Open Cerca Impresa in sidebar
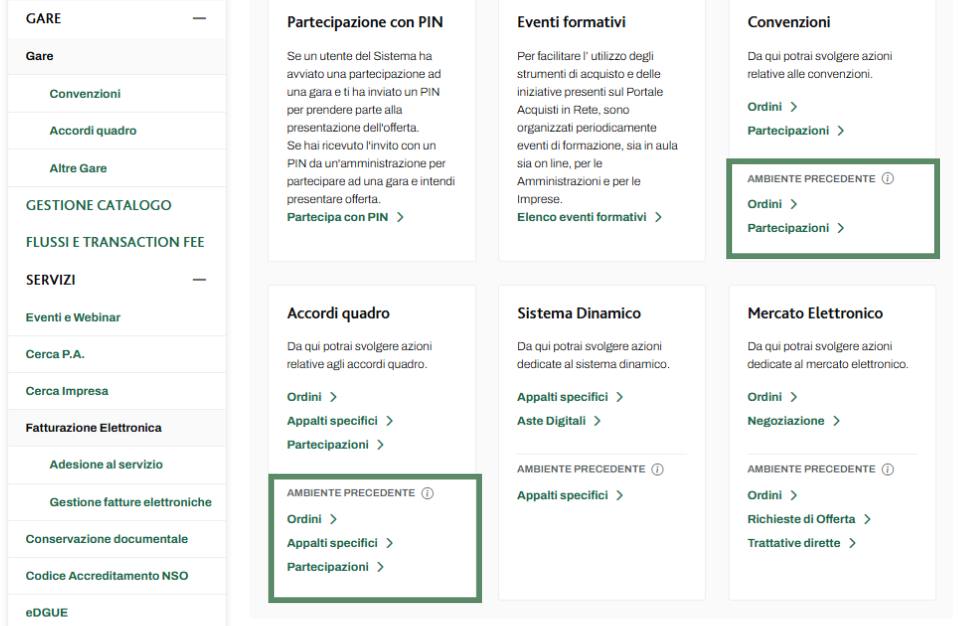Image resolution: width=958 pixels, height=626 pixels. (x=67, y=391)
